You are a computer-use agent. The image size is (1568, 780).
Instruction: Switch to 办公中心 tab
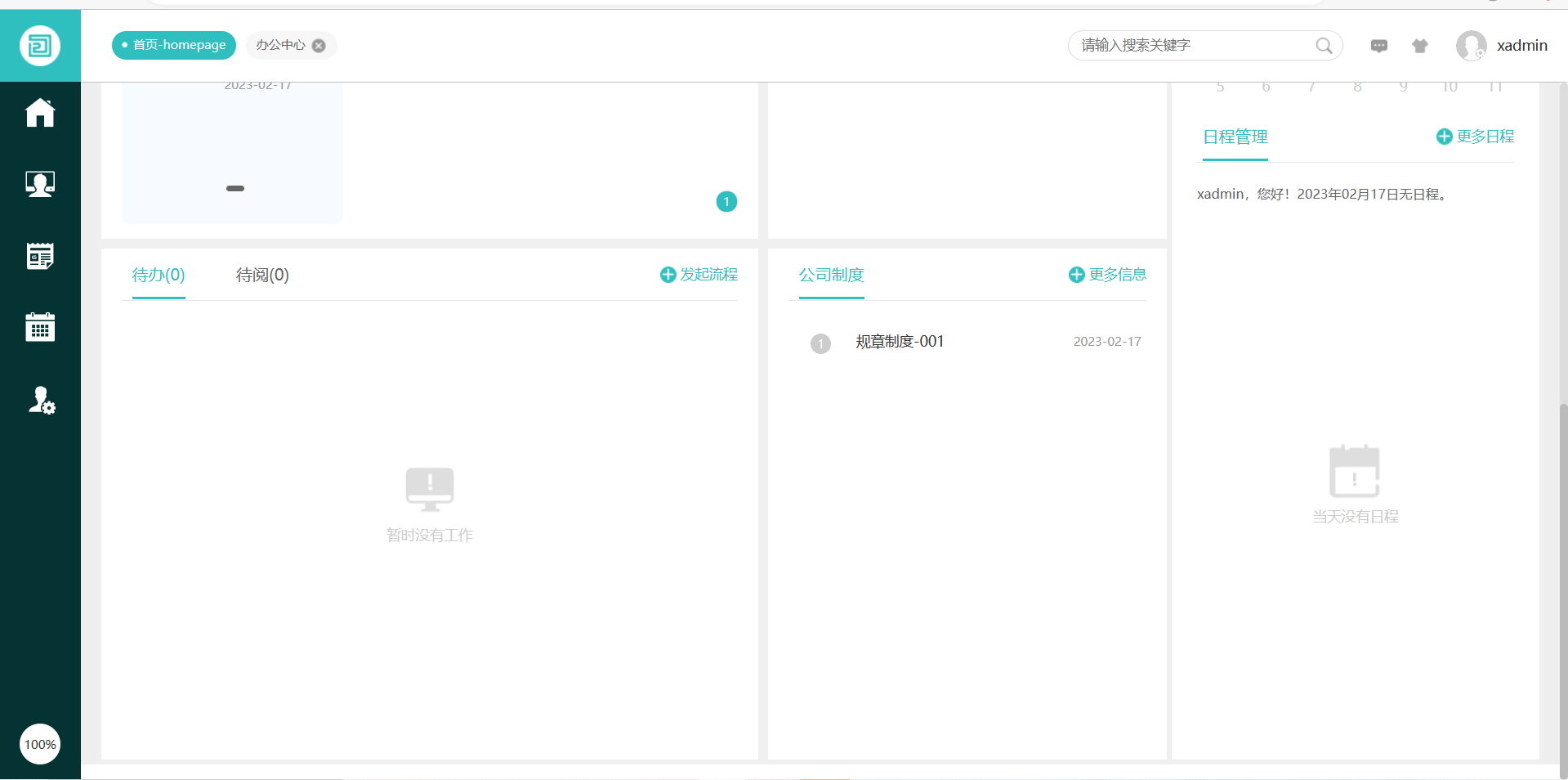coord(280,45)
